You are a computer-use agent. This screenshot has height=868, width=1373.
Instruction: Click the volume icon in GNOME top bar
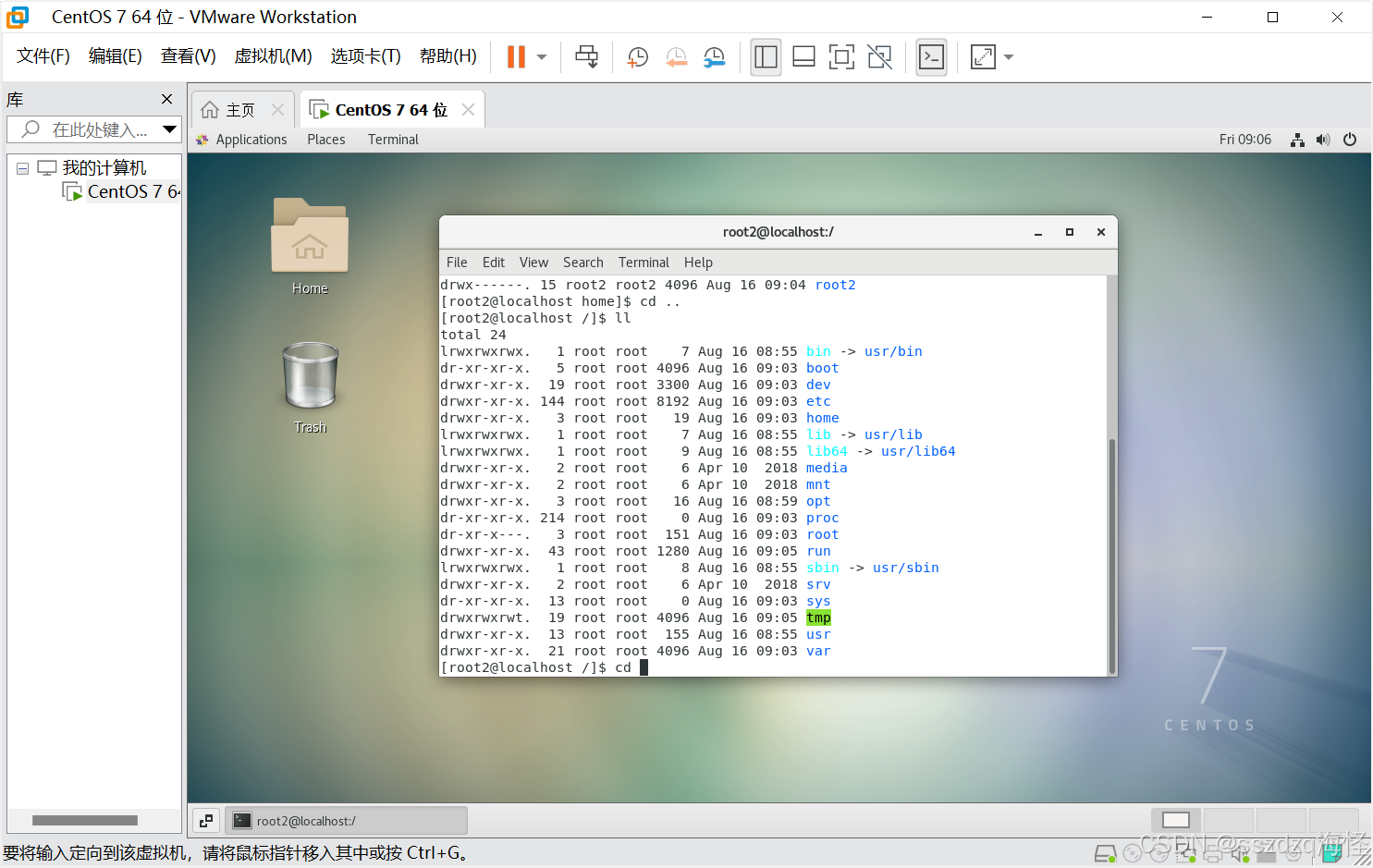pos(1323,140)
